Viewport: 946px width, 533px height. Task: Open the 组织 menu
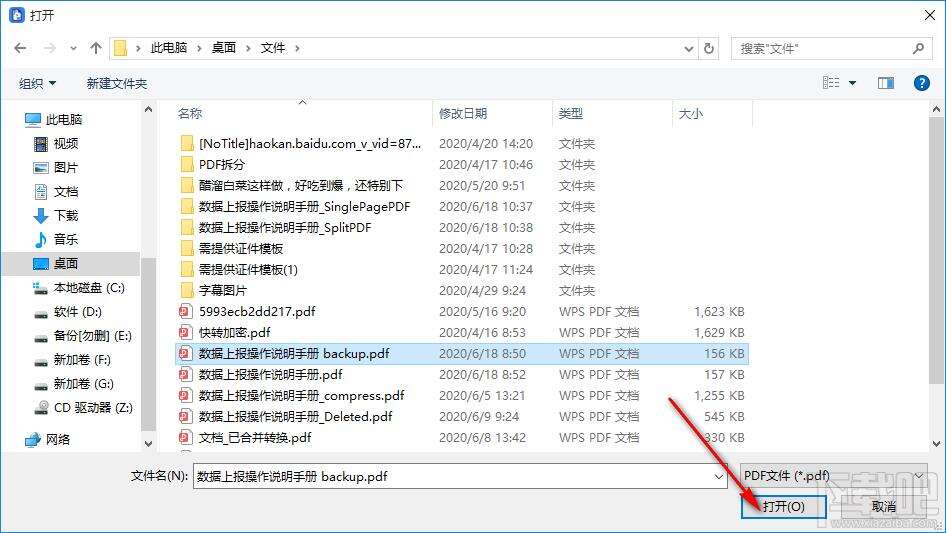click(37, 83)
